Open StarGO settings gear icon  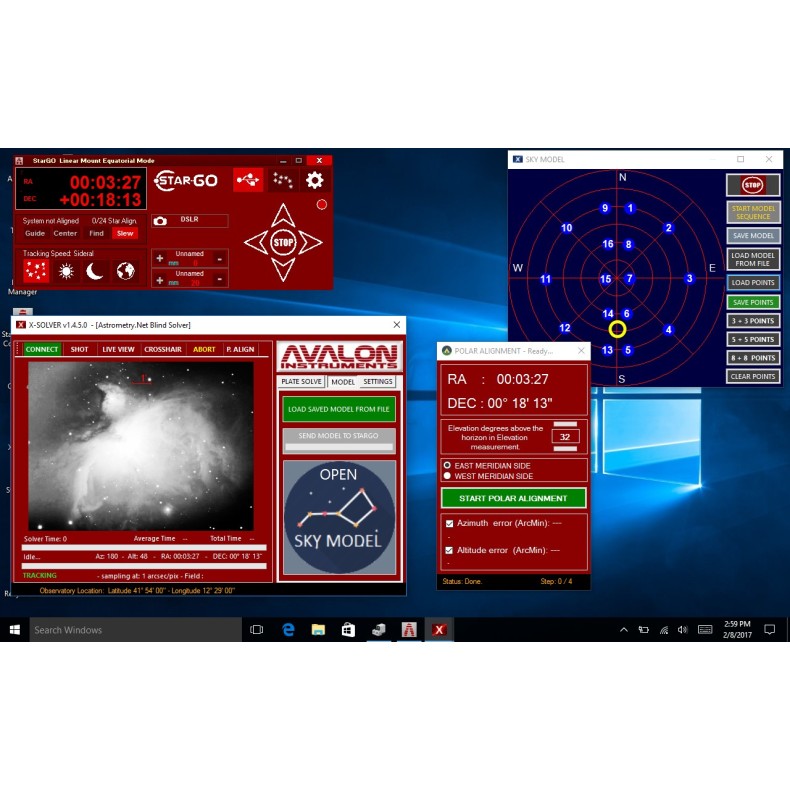(314, 180)
